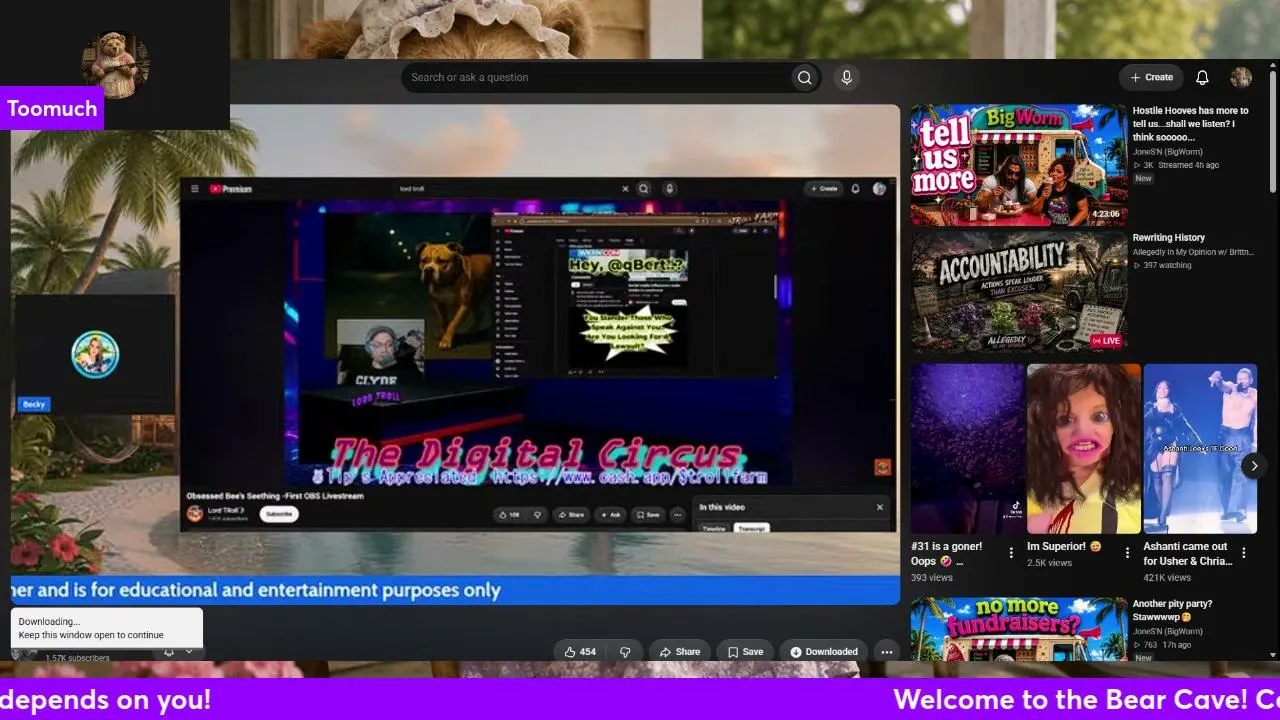Like the video with 454 likes
The width and height of the screenshot is (1280, 720).
coord(580,652)
